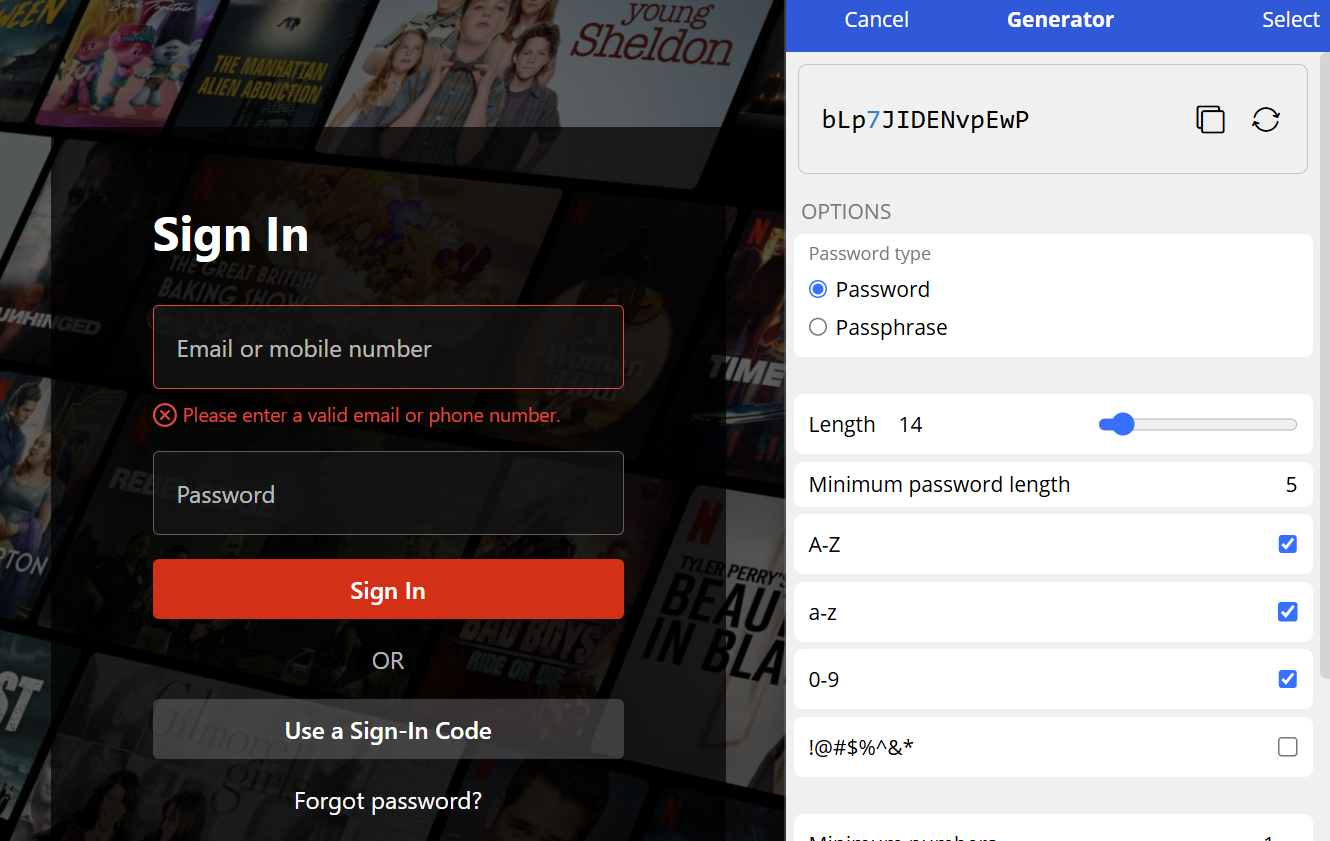Screen dimensions: 1330x841
Task: Click the Generator panel scrollbar
Action: (x=1325, y=365)
